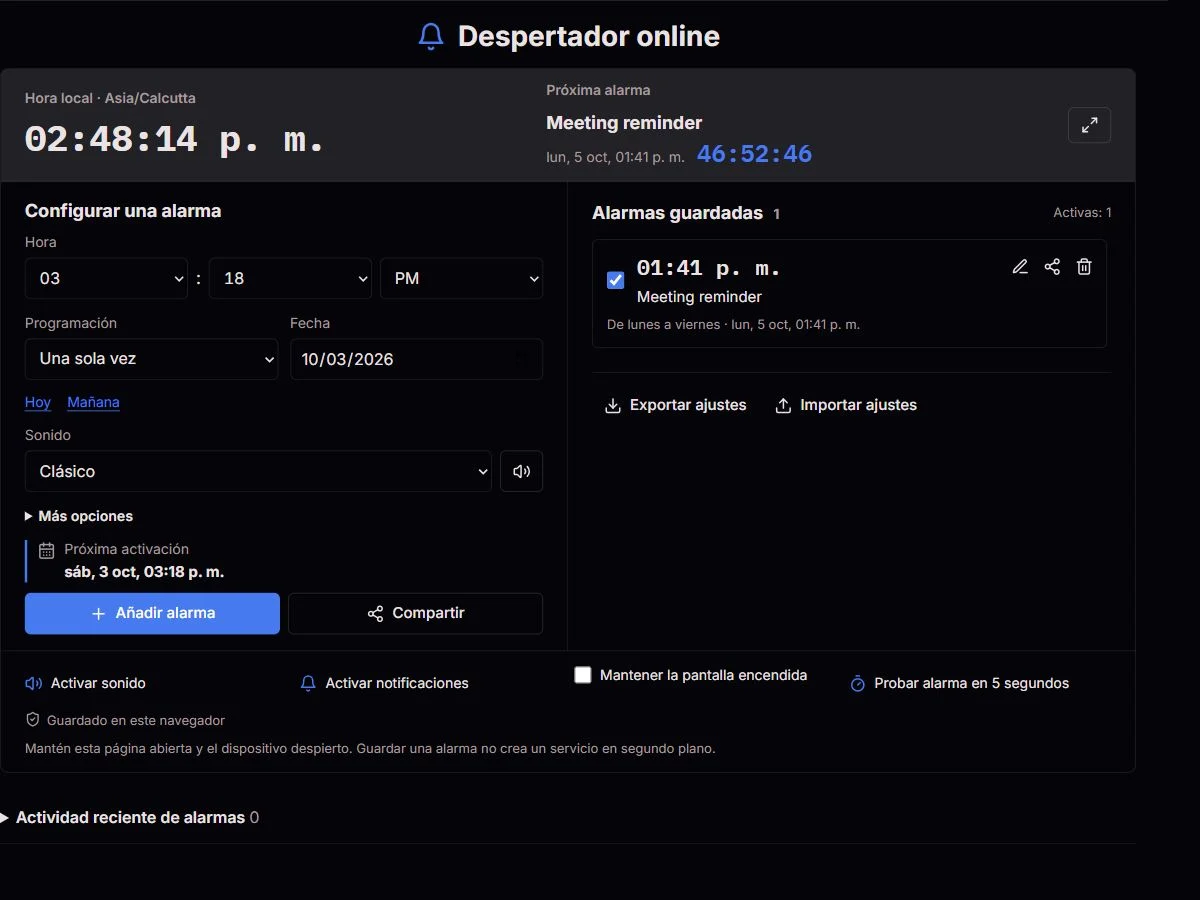Click the Añadir alarma button
1200x900 pixels.
pyautogui.click(x=152, y=613)
